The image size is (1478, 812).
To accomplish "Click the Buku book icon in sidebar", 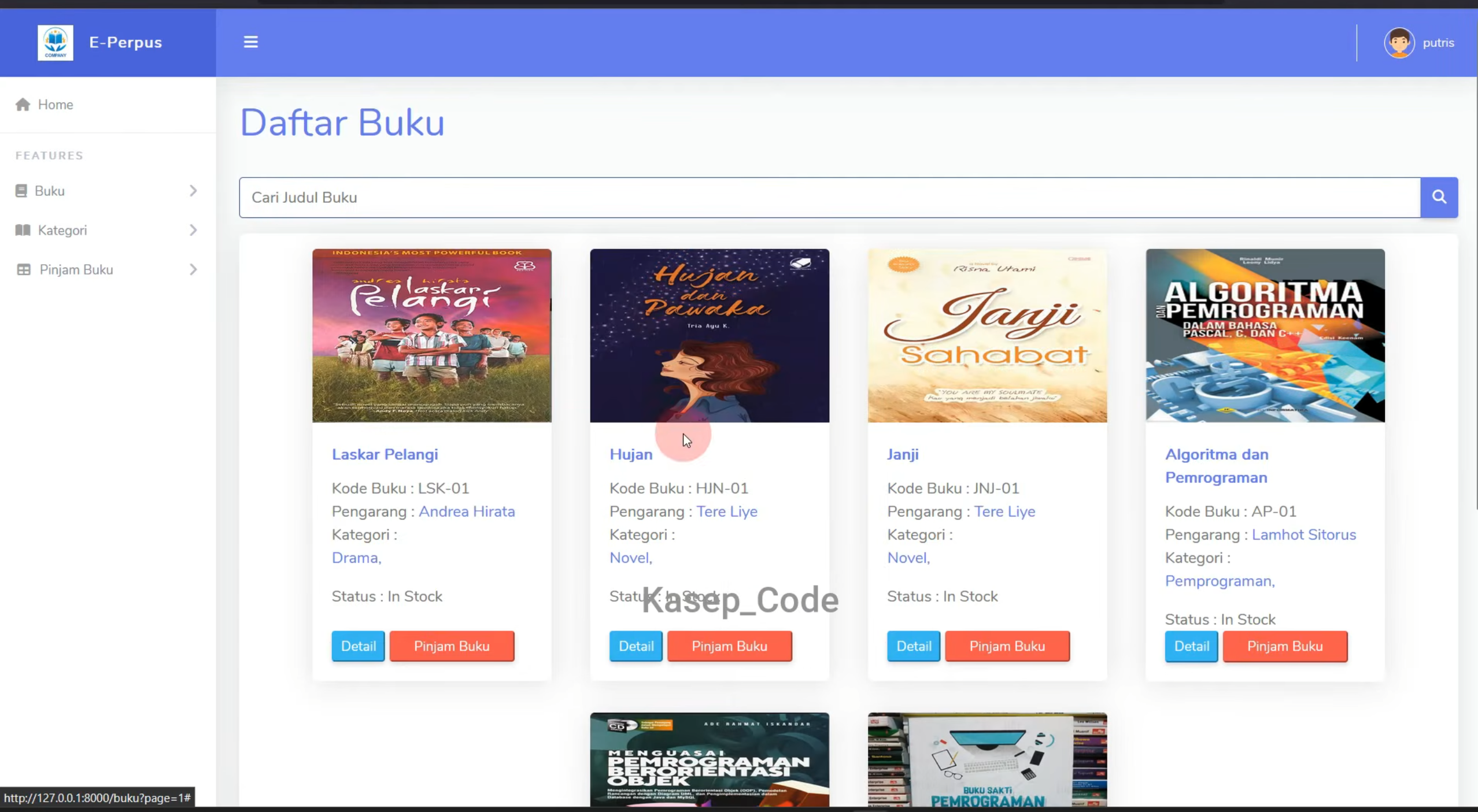I will coord(21,191).
